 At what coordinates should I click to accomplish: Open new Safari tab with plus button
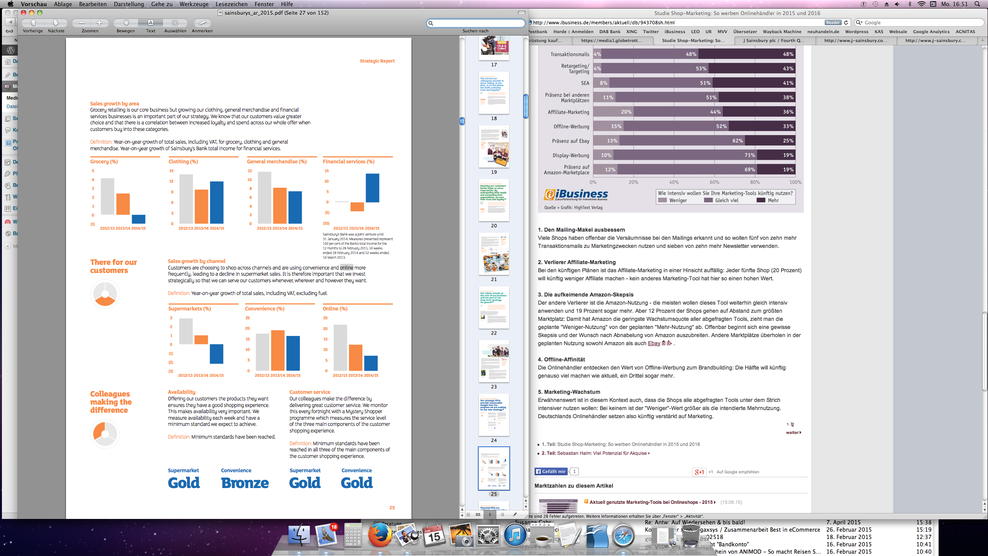click(980, 40)
